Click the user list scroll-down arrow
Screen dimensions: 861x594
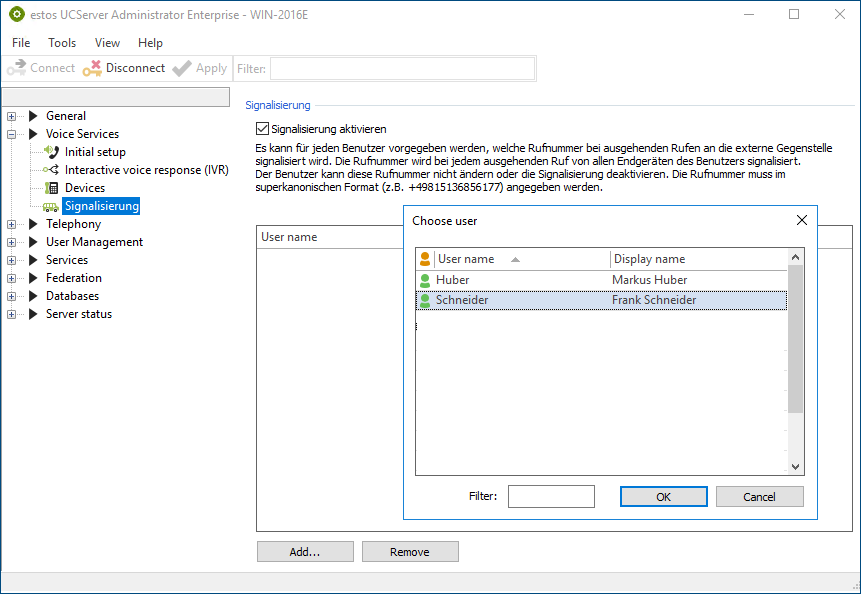pyautogui.click(x=795, y=466)
